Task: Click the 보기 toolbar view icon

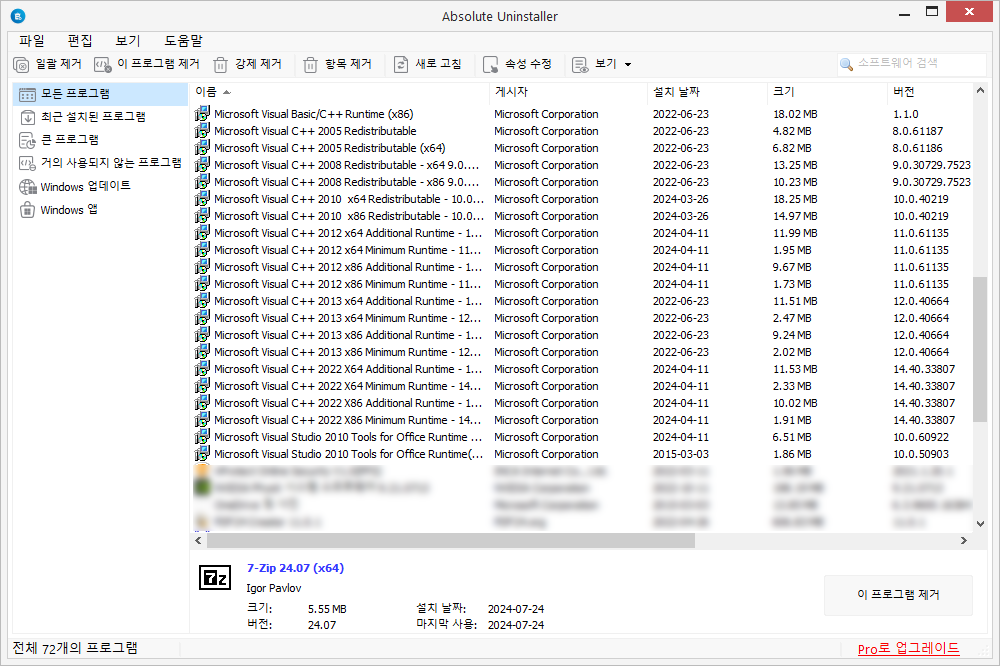Action: pos(580,64)
